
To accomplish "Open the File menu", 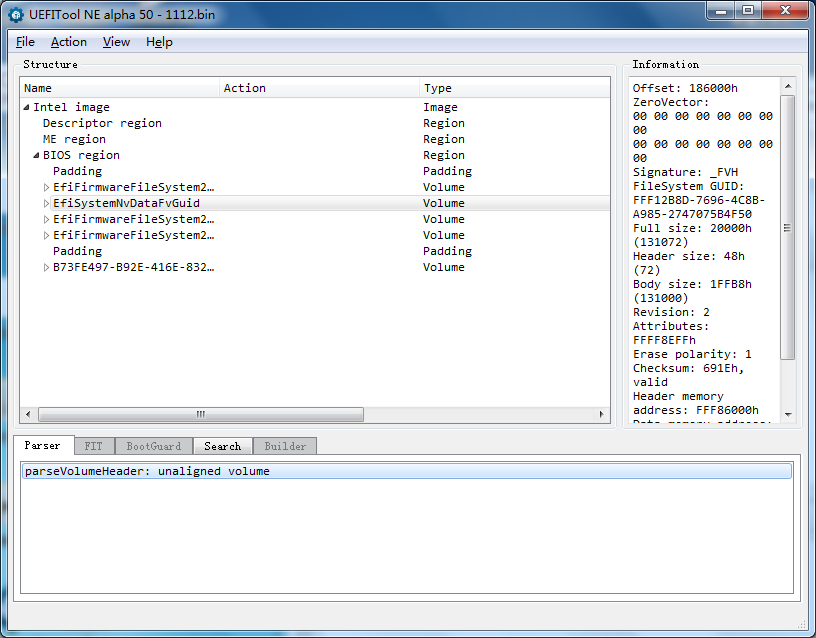I will [25, 42].
